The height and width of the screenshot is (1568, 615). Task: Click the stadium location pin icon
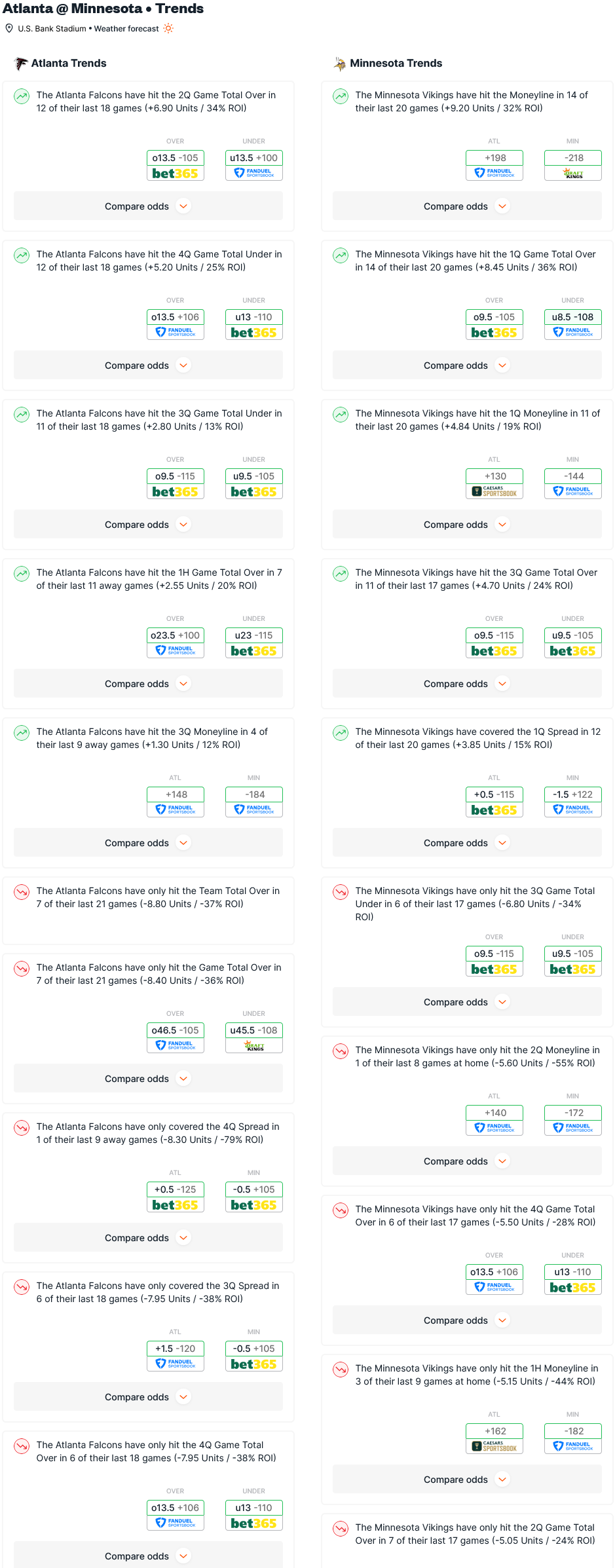[x=9, y=28]
